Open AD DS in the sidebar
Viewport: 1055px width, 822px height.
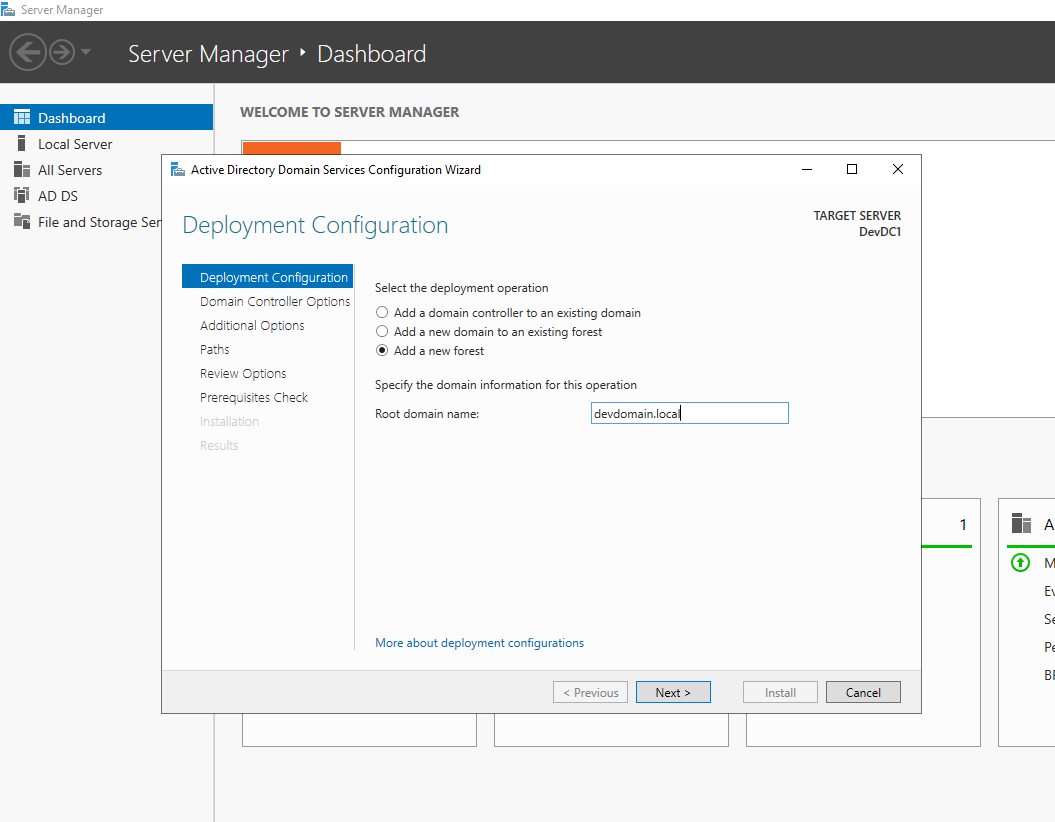click(81, 196)
